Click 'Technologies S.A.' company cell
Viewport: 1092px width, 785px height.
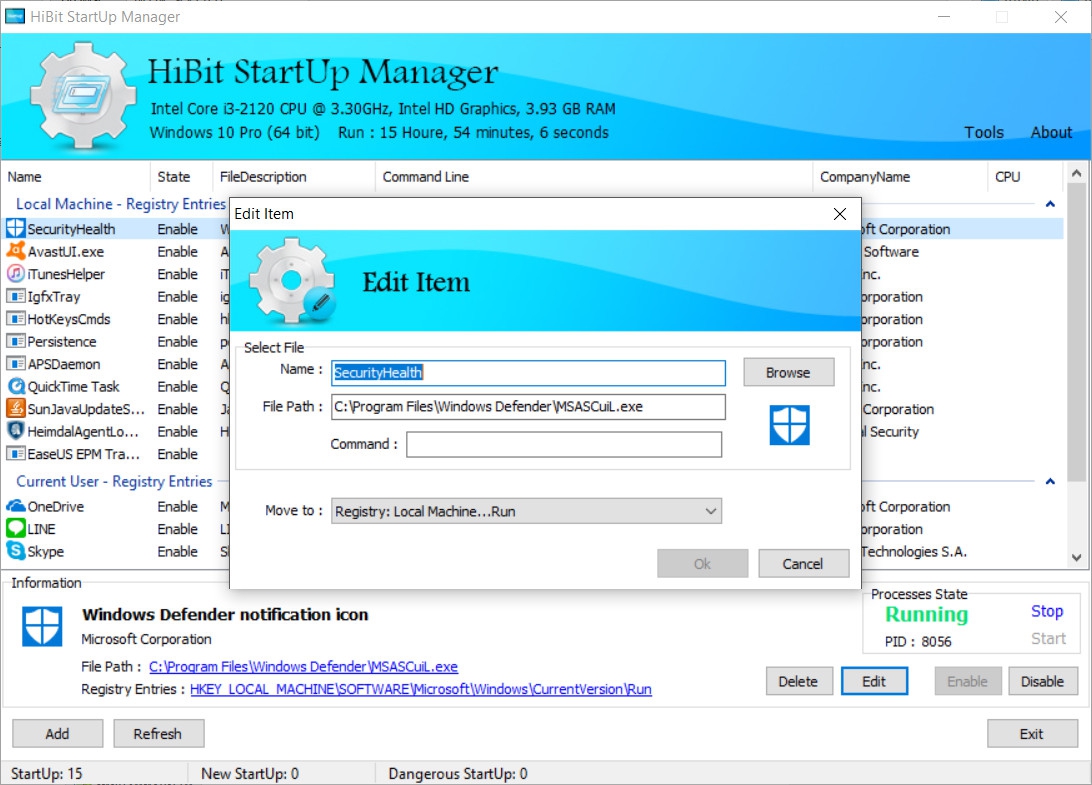[x=914, y=552]
